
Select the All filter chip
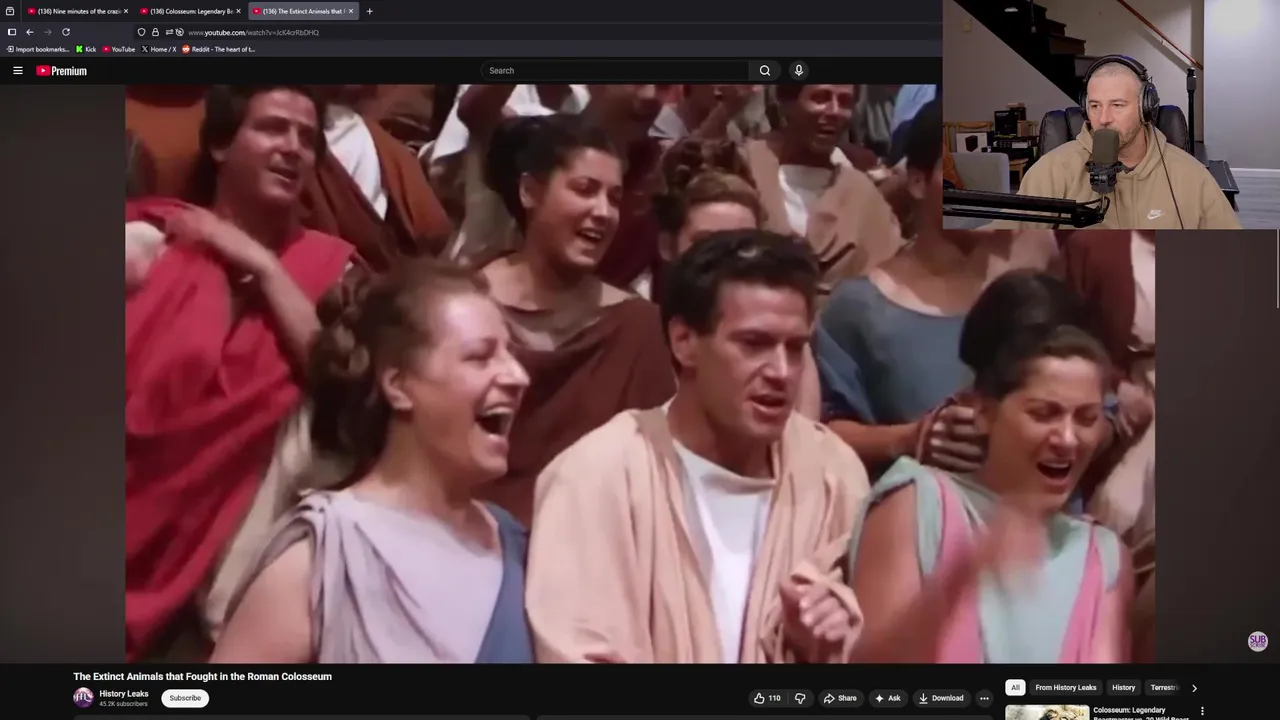point(1015,687)
